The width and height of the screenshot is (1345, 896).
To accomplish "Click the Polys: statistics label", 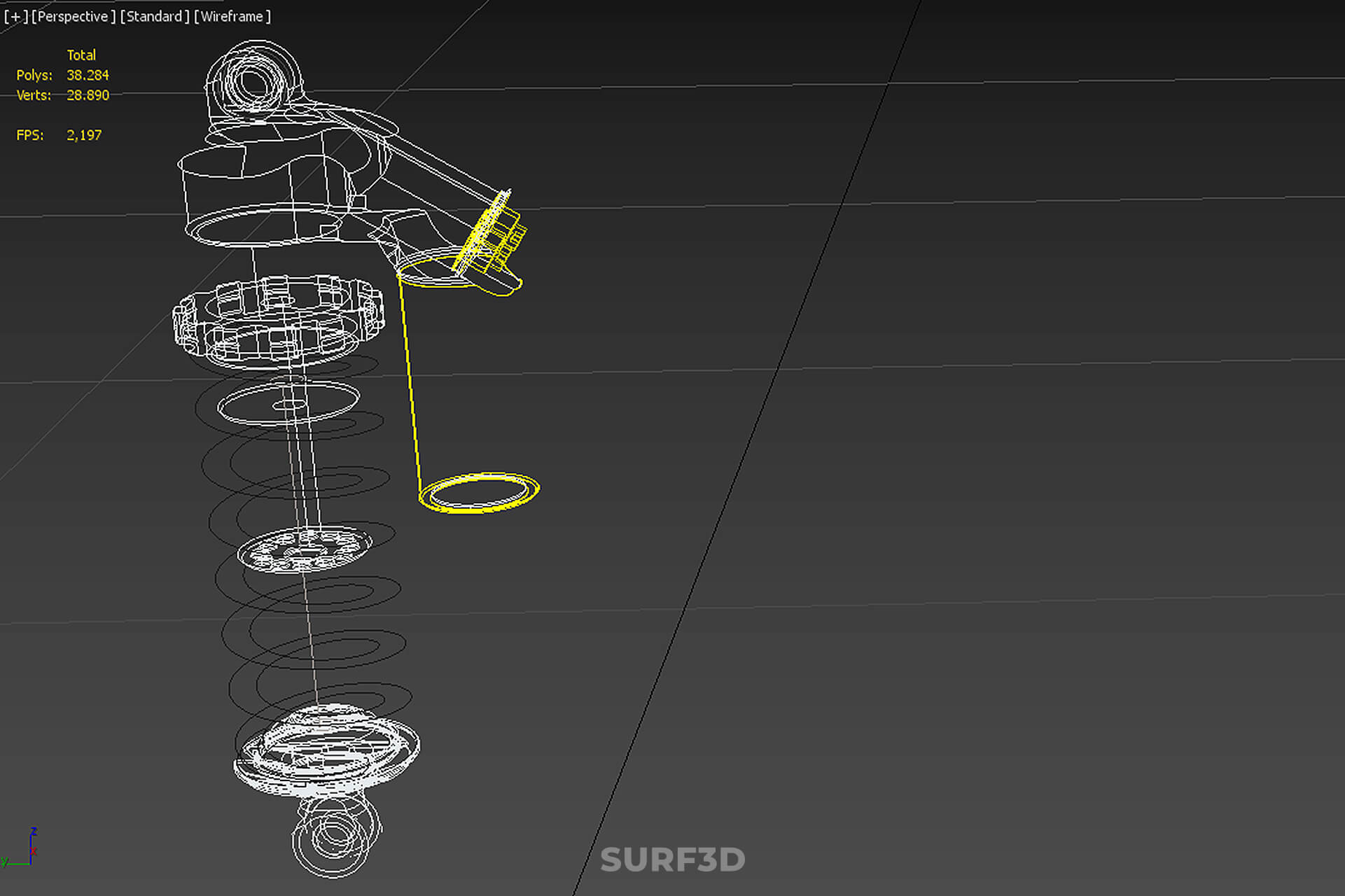I will (34, 75).
